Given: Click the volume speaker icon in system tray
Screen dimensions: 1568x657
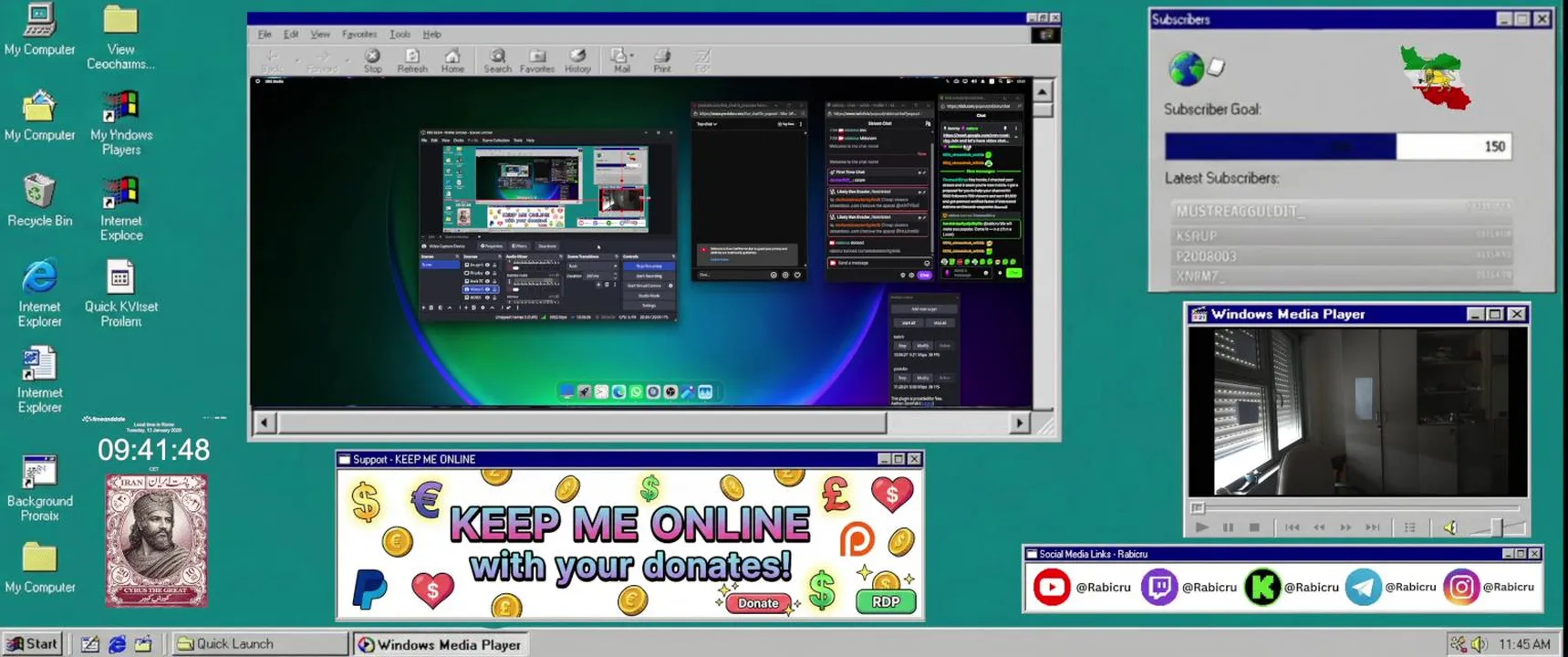Looking at the screenshot, I should 1480,644.
